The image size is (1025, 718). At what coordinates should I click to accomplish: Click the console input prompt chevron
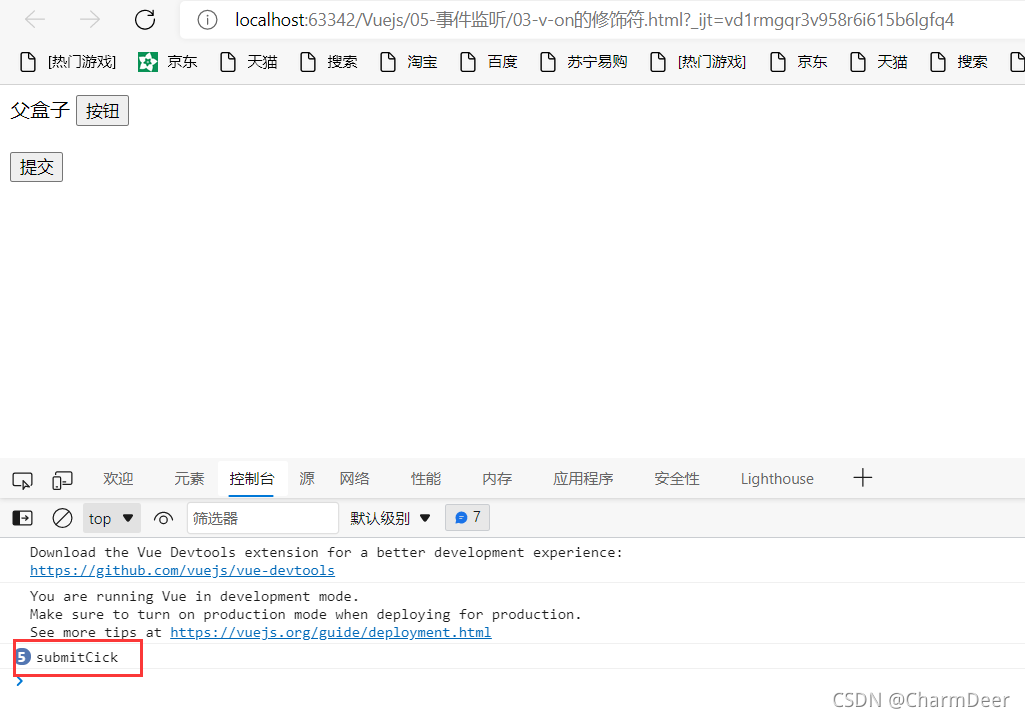[x=20, y=681]
